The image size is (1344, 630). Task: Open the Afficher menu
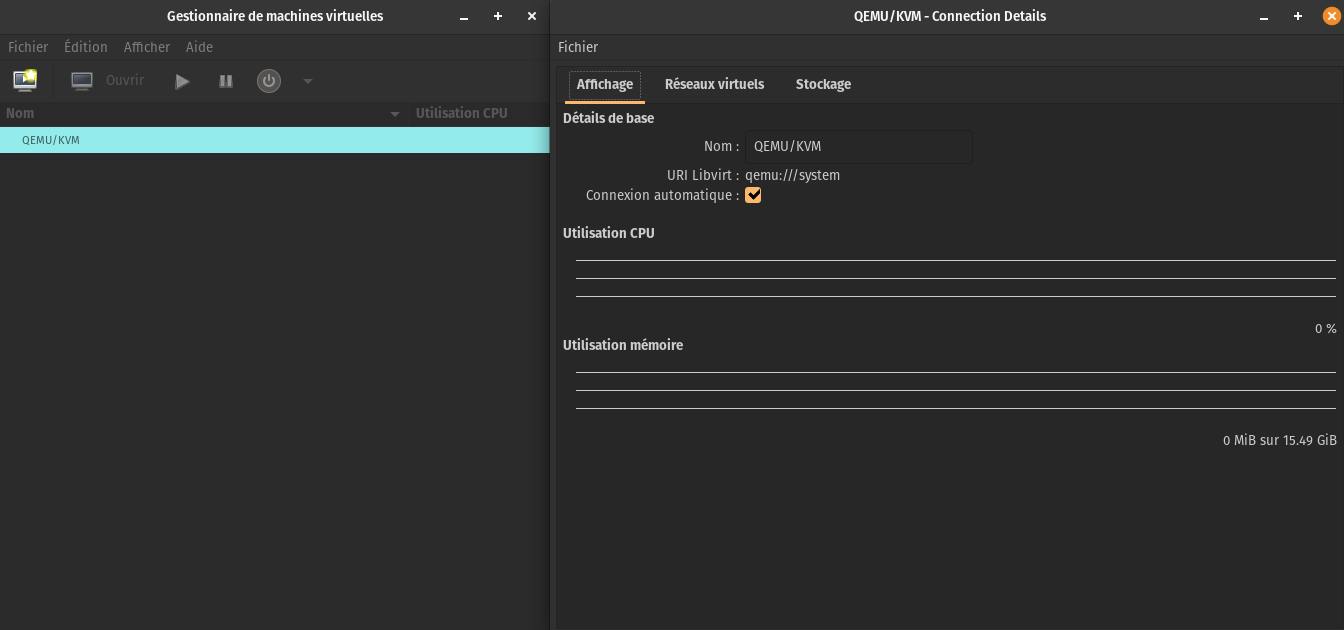pyautogui.click(x=147, y=47)
